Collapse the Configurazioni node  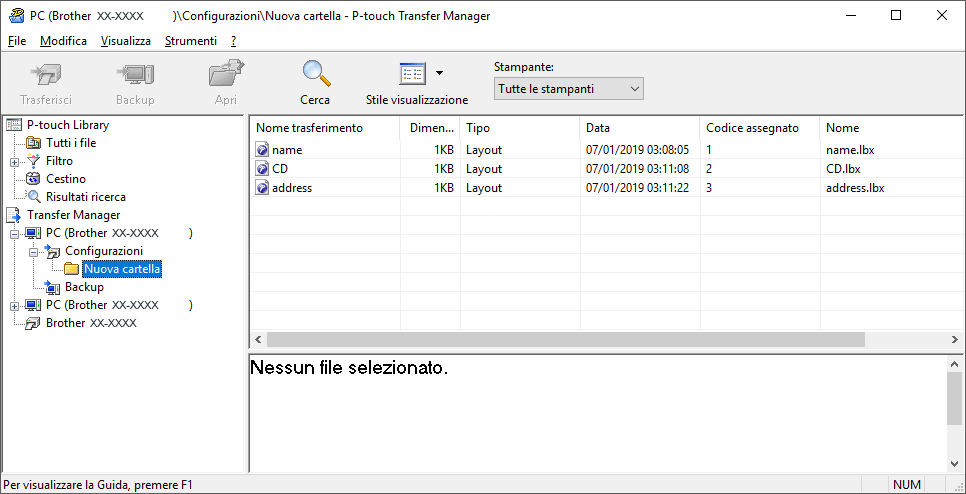(33, 251)
